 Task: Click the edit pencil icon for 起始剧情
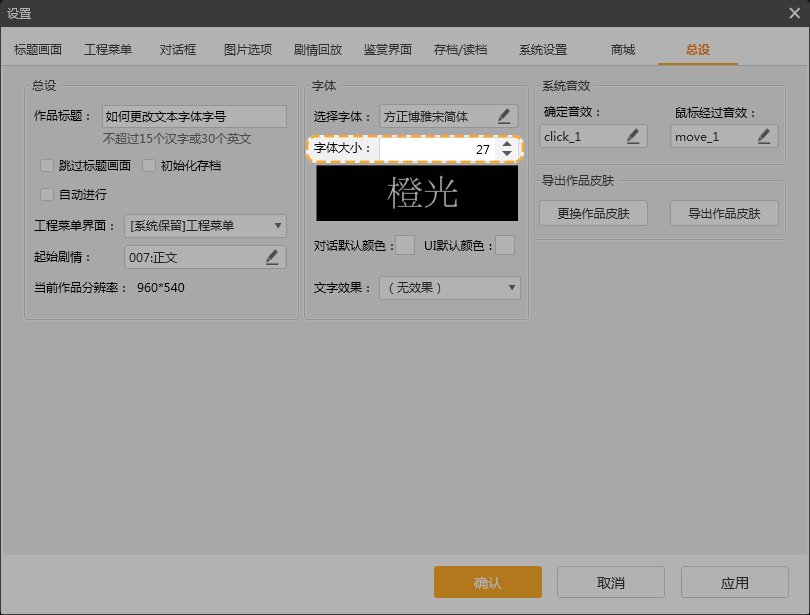coord(272,258)
